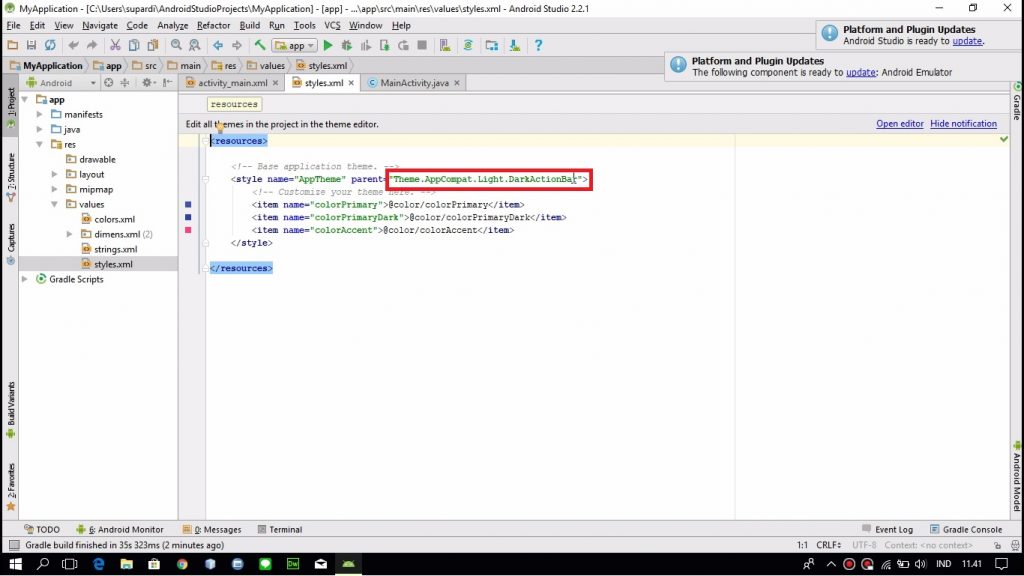
Task: Click the Debug app bug icon
Action: [x=347, y=45]
